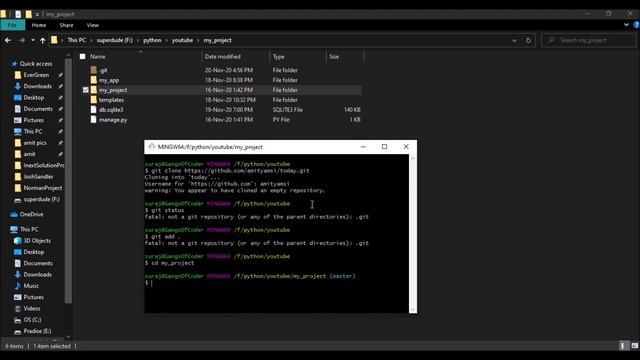640x360 pixels.
Task: Open OneDrive in navigation pane
Action: click(x=31, y=214)
